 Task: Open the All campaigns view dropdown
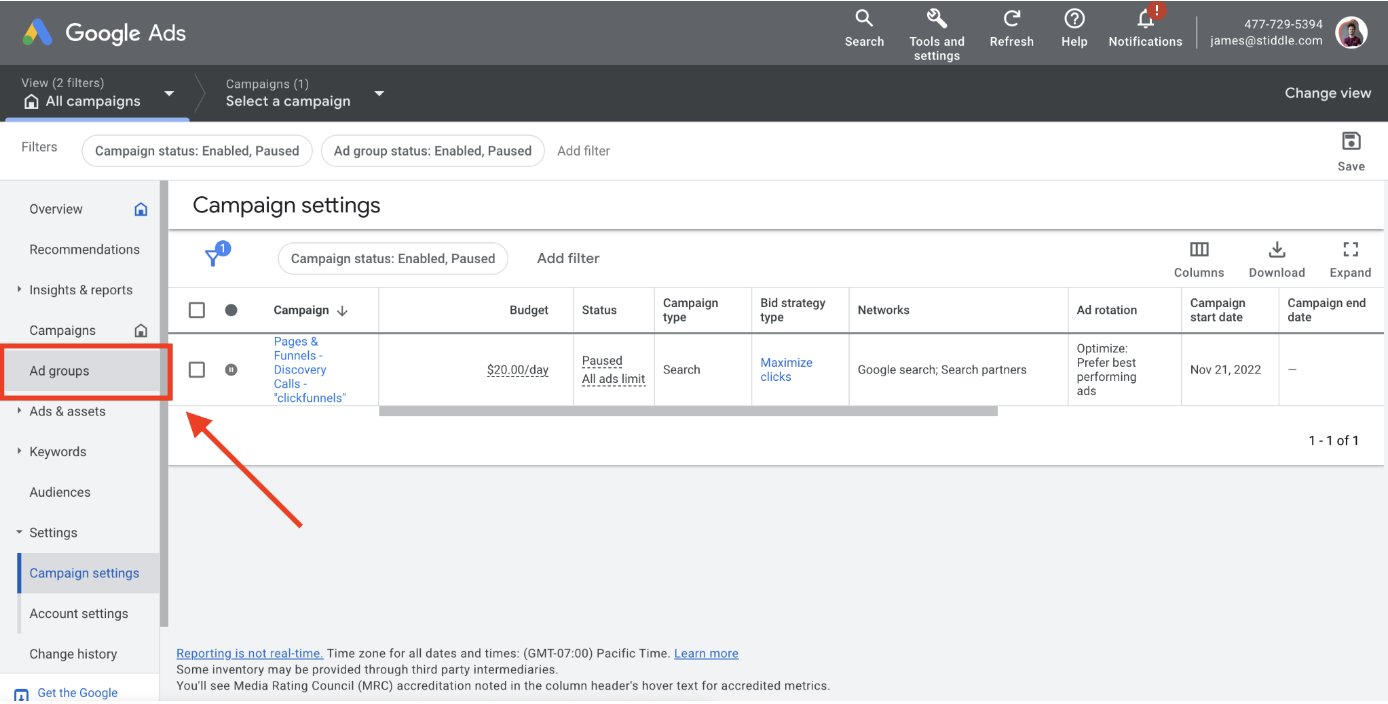pyautogui.click(x=169, y=93)
